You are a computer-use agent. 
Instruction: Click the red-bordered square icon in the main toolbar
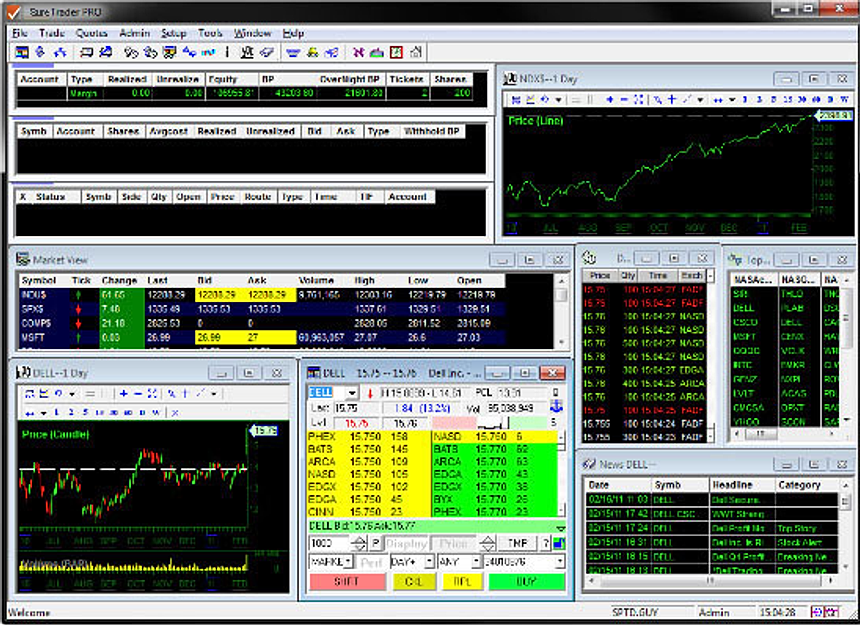[397, 52]
